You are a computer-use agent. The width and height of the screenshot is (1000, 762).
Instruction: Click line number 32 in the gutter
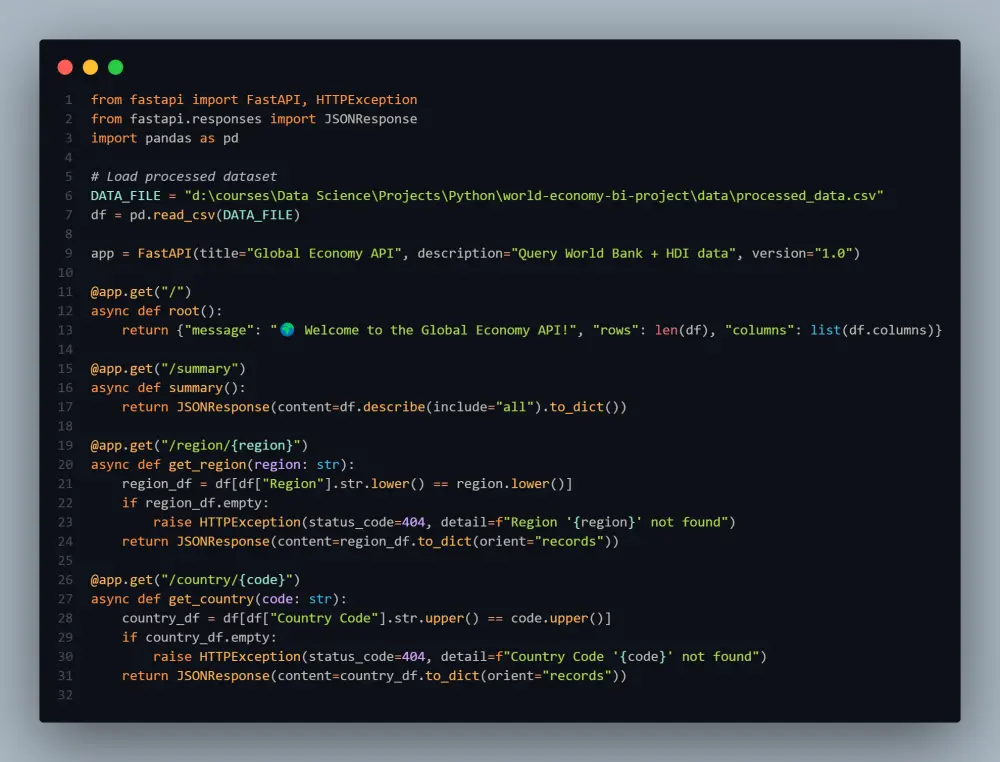tap(65, 695)
